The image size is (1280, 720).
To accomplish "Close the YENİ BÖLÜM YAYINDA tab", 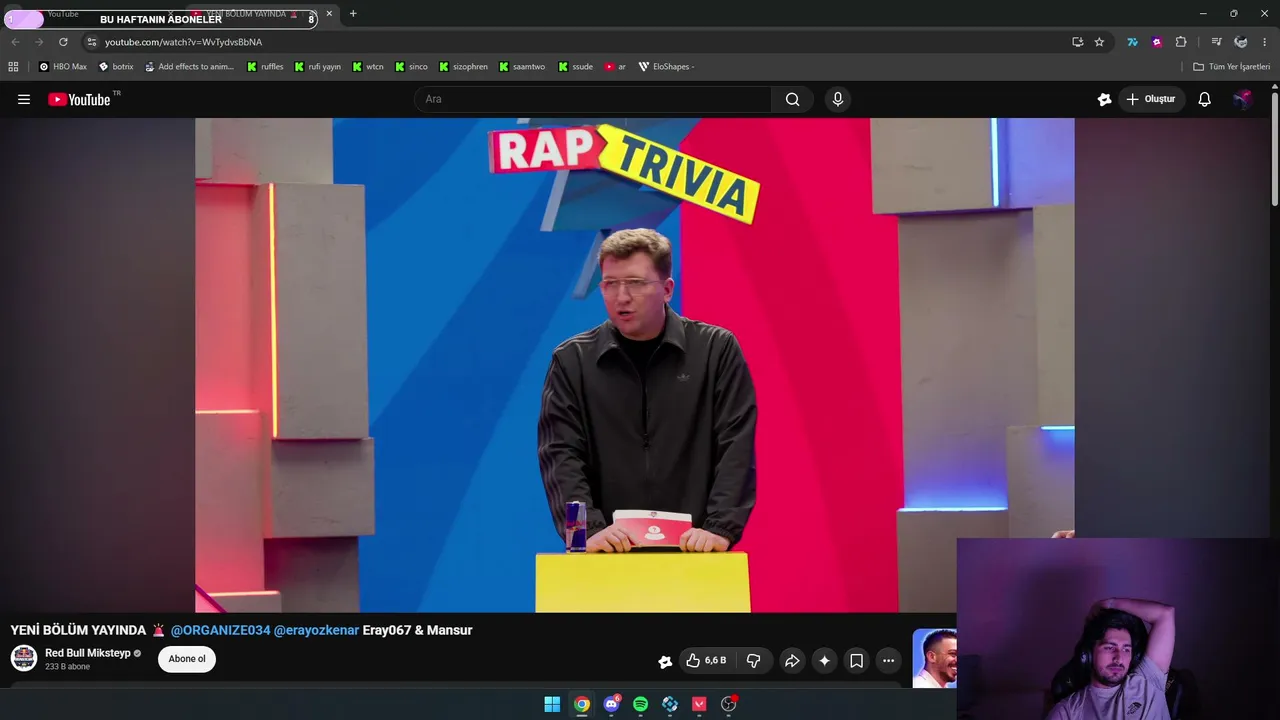I will pos(329,14).
